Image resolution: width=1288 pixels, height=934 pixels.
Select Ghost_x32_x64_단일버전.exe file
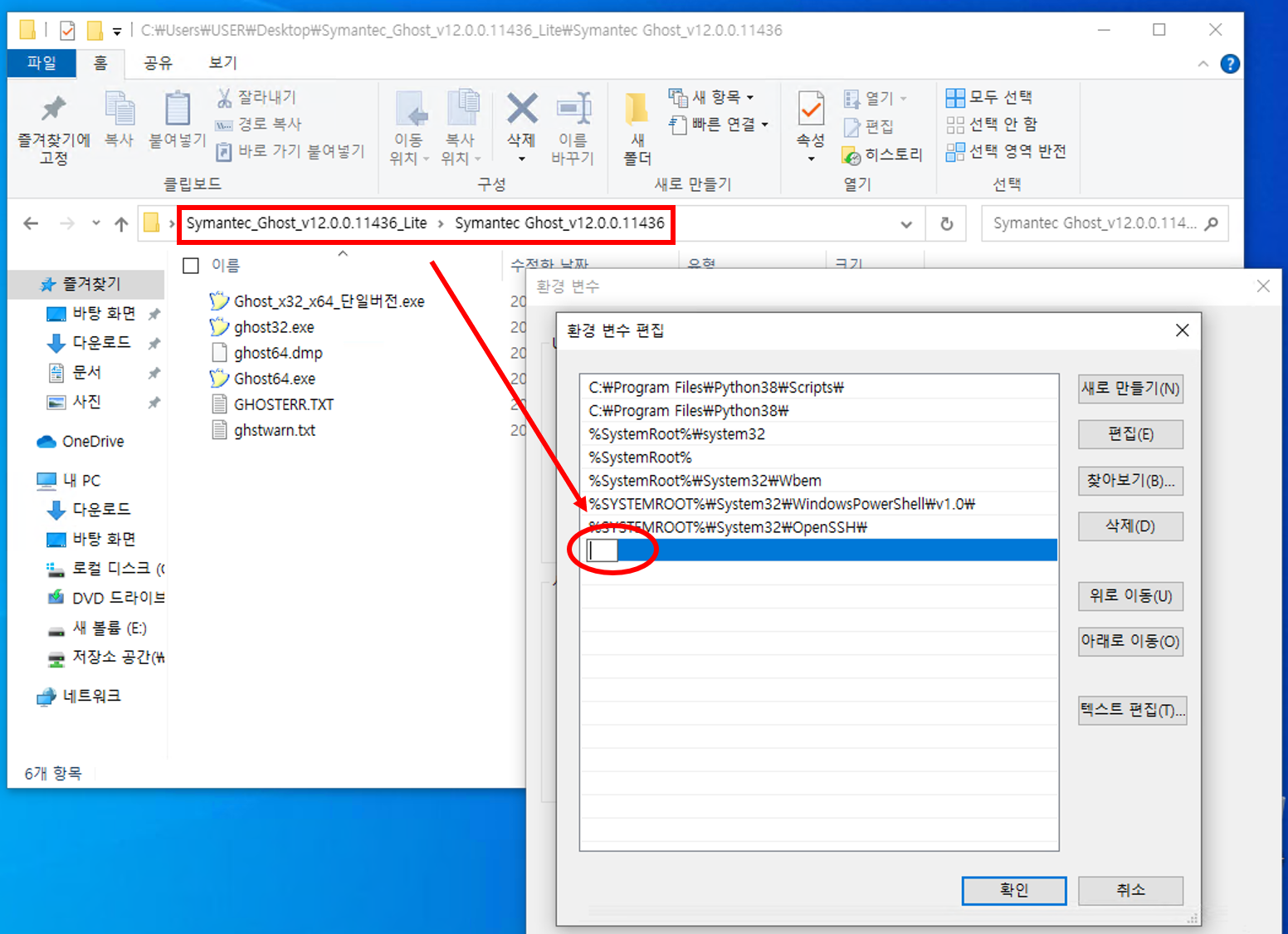point(318,301)
